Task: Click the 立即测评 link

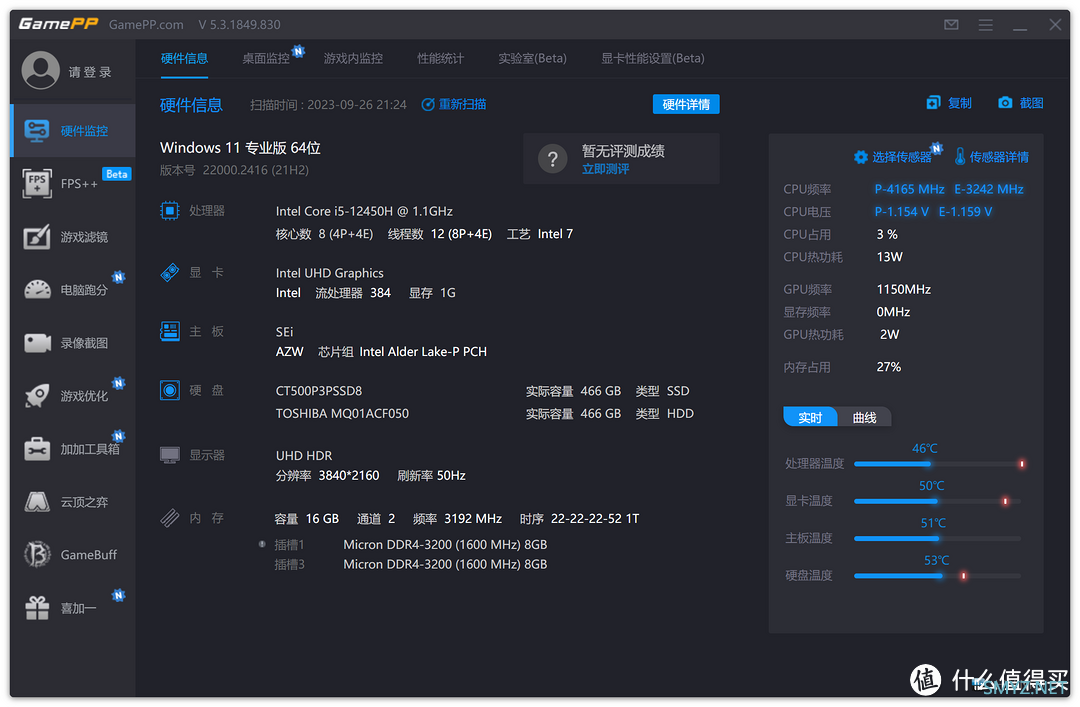Action: pyautogui.click(x=605, y=170)
